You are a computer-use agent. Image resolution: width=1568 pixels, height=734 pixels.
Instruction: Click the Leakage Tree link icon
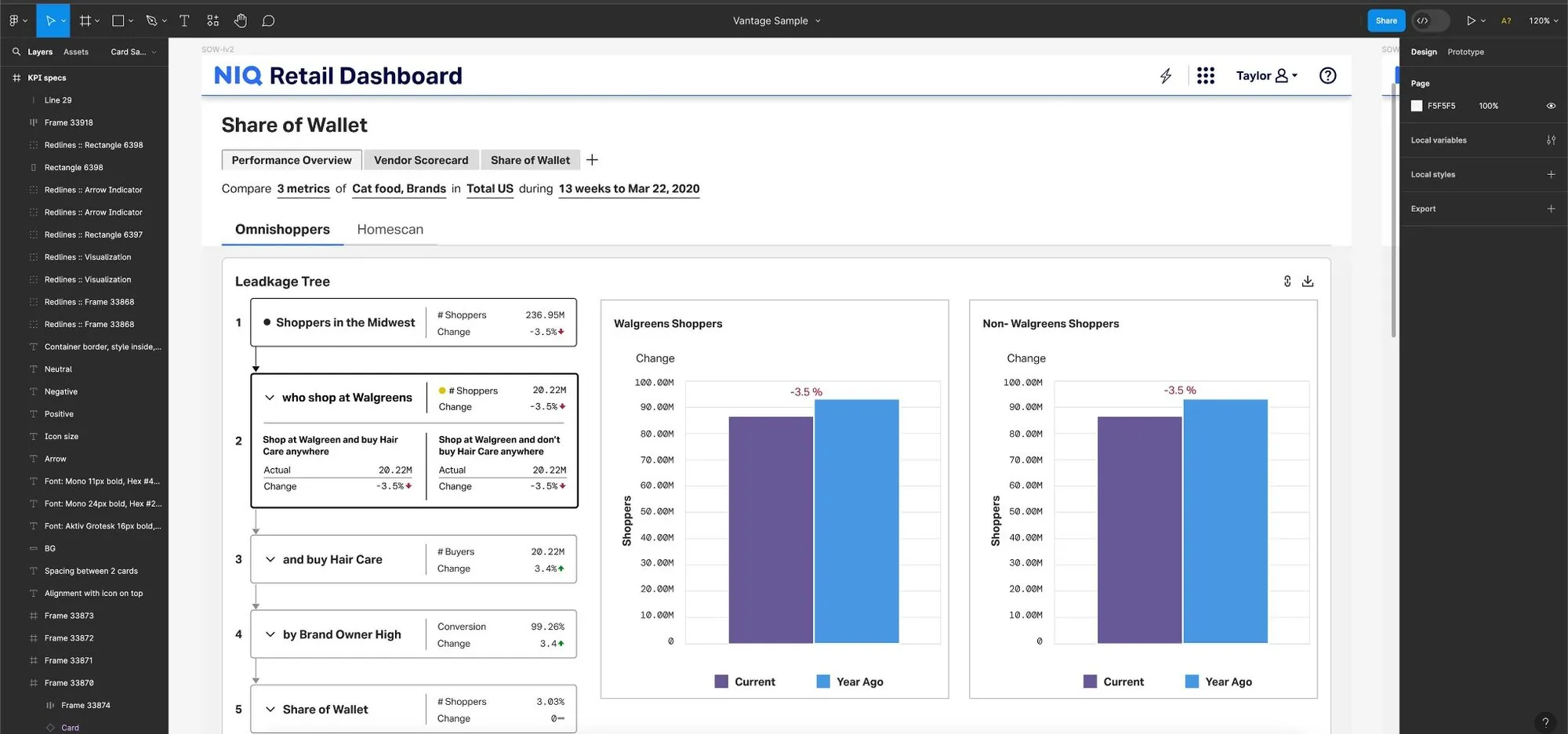1287,282
